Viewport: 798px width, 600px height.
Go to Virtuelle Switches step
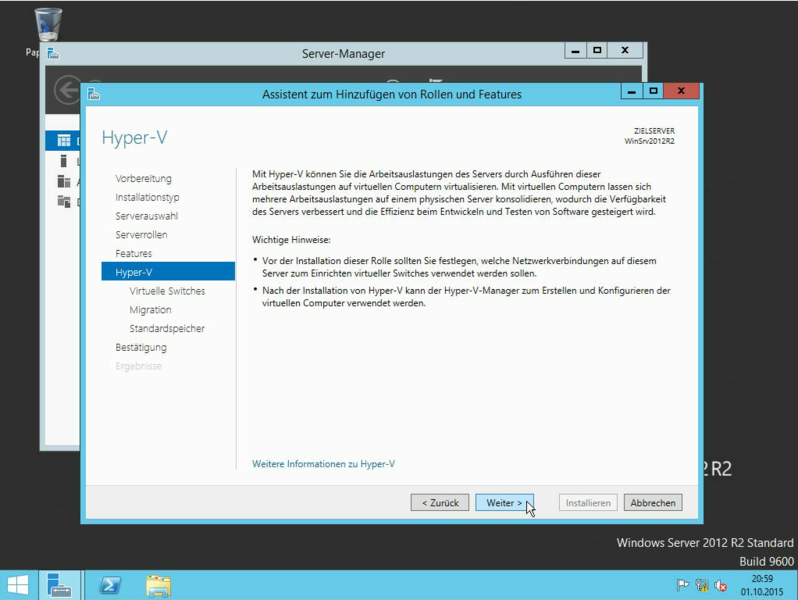(167, 291)
